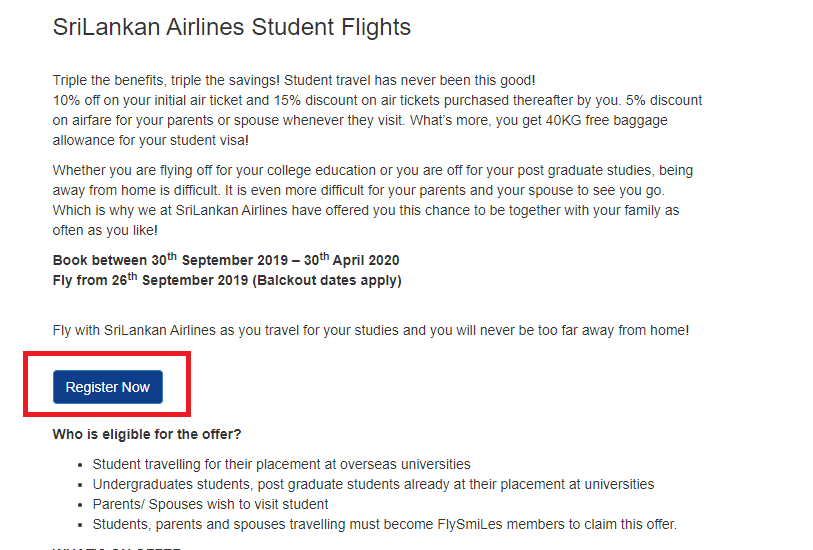Click the 'Student travelling for their placement' bullet

click(281, 464)
